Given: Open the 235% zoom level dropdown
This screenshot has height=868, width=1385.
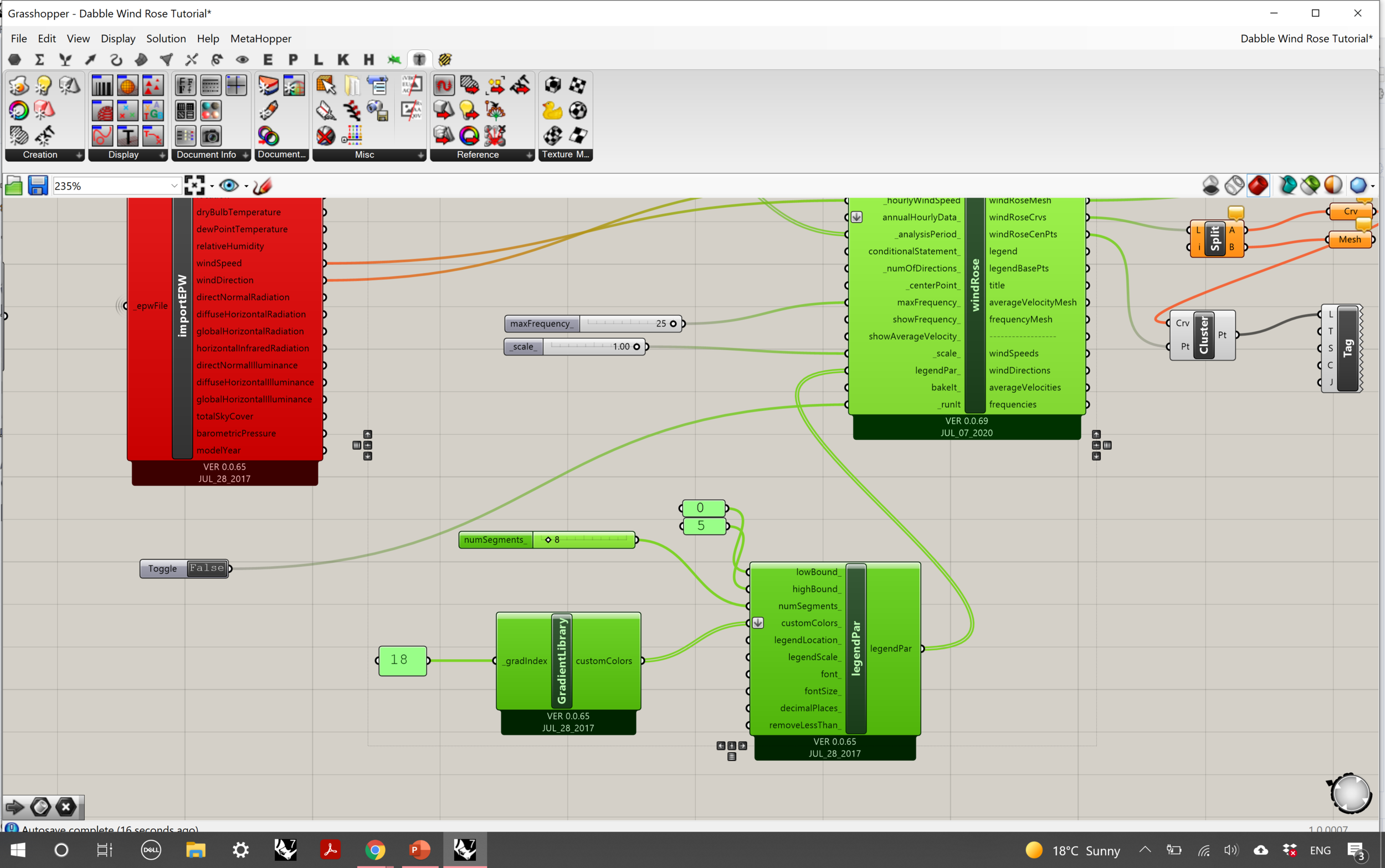Looking at the screenshot, I should (174, 186).
